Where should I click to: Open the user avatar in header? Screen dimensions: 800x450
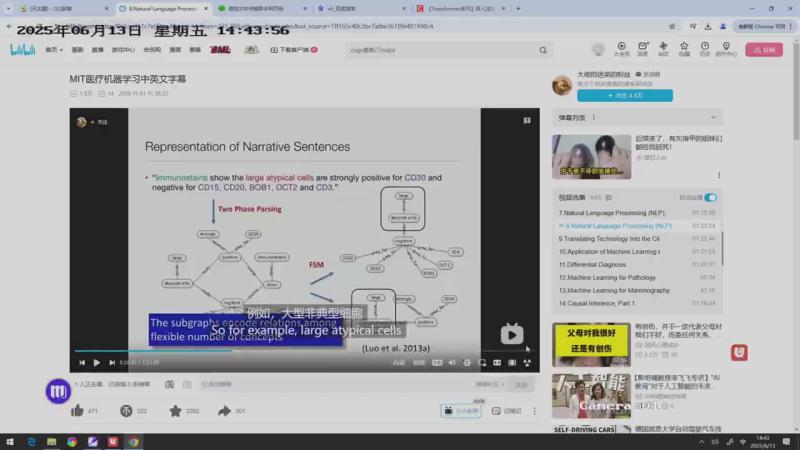click(598, 49)
